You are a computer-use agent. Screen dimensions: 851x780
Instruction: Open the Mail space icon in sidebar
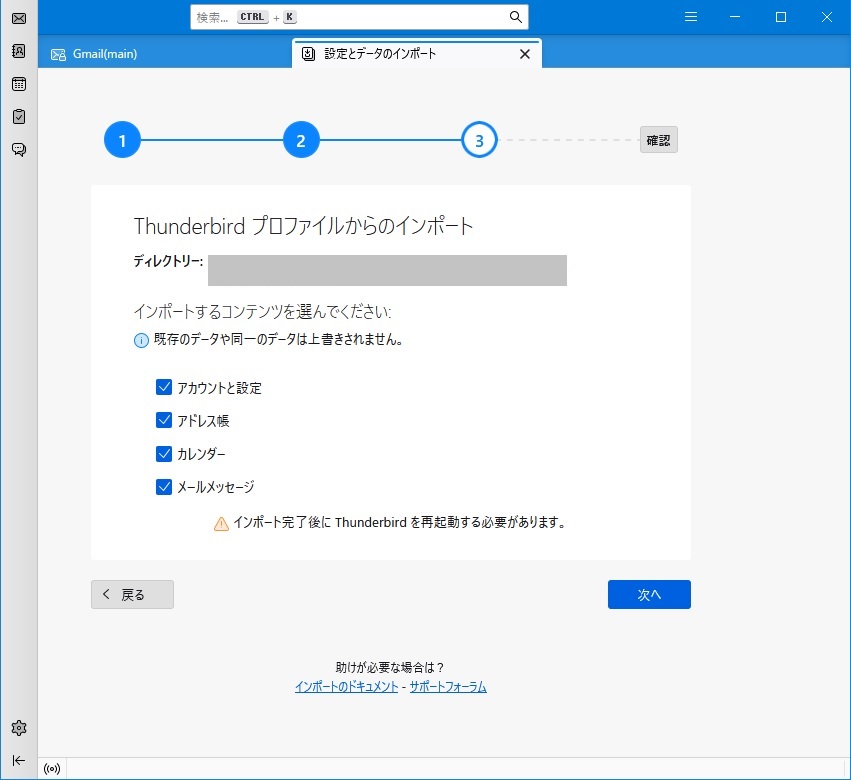[x=18, y=18]
